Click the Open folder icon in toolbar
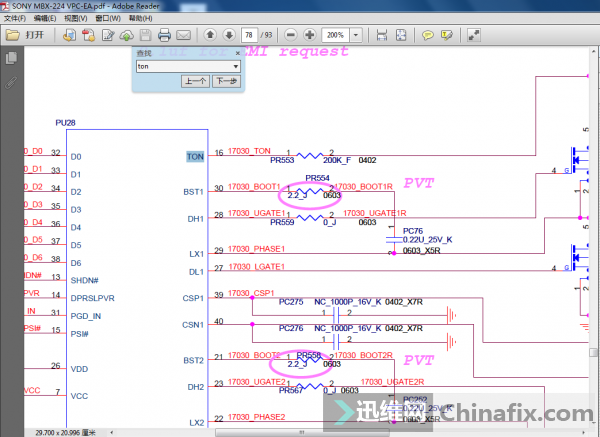Viewport: 600px width, 437px height. click(x=13, y=35)
